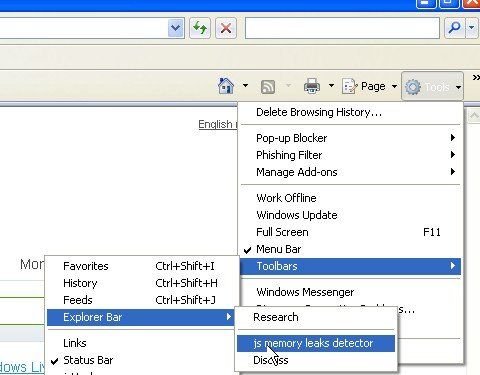Image resolution: width=480 pixels, height=375 pixels.
Task: Select Discuss in Explorer Bar submenu
Action: [316, 360]
